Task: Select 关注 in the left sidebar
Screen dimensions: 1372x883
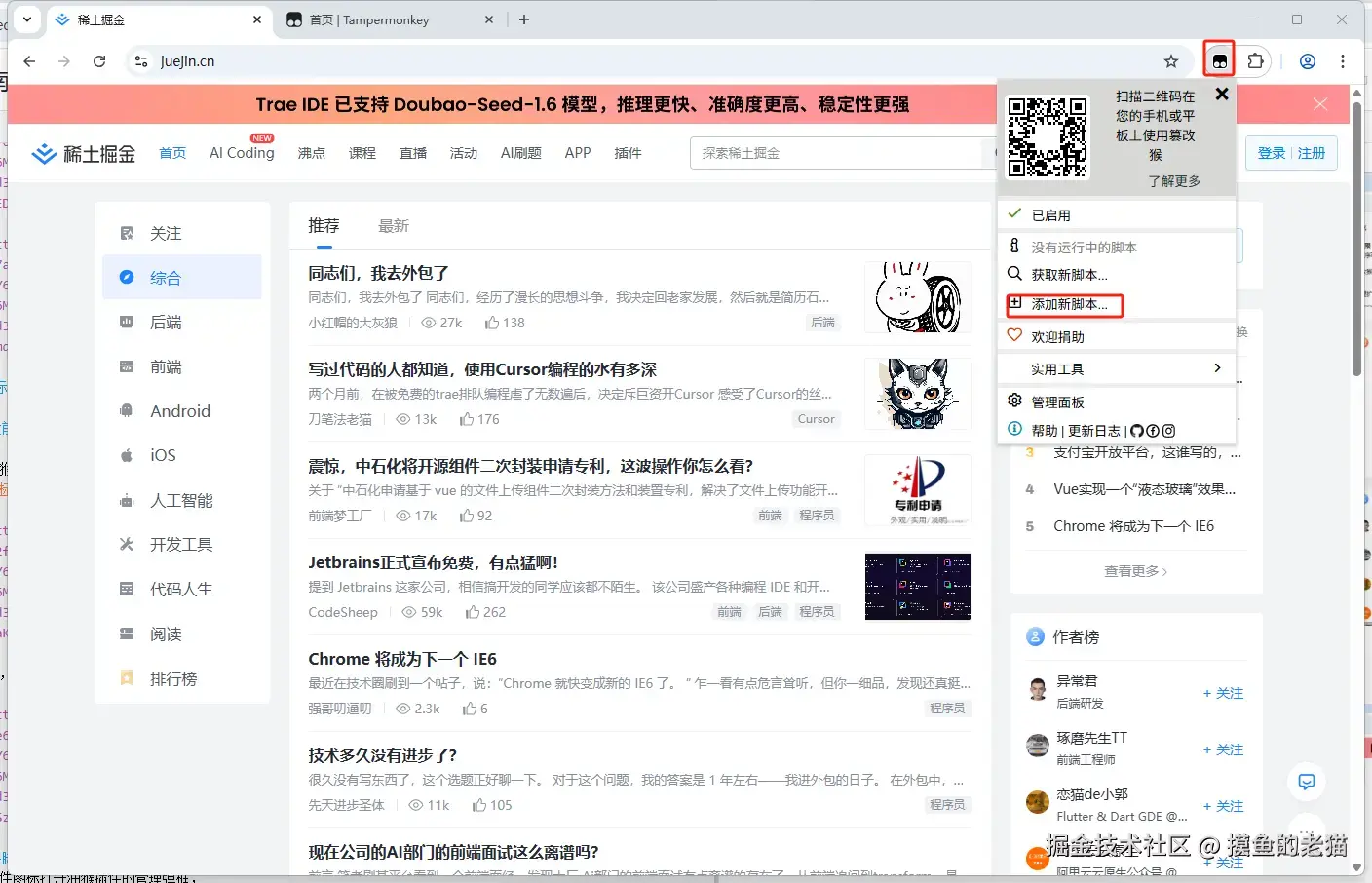Action: click(182, 233)
